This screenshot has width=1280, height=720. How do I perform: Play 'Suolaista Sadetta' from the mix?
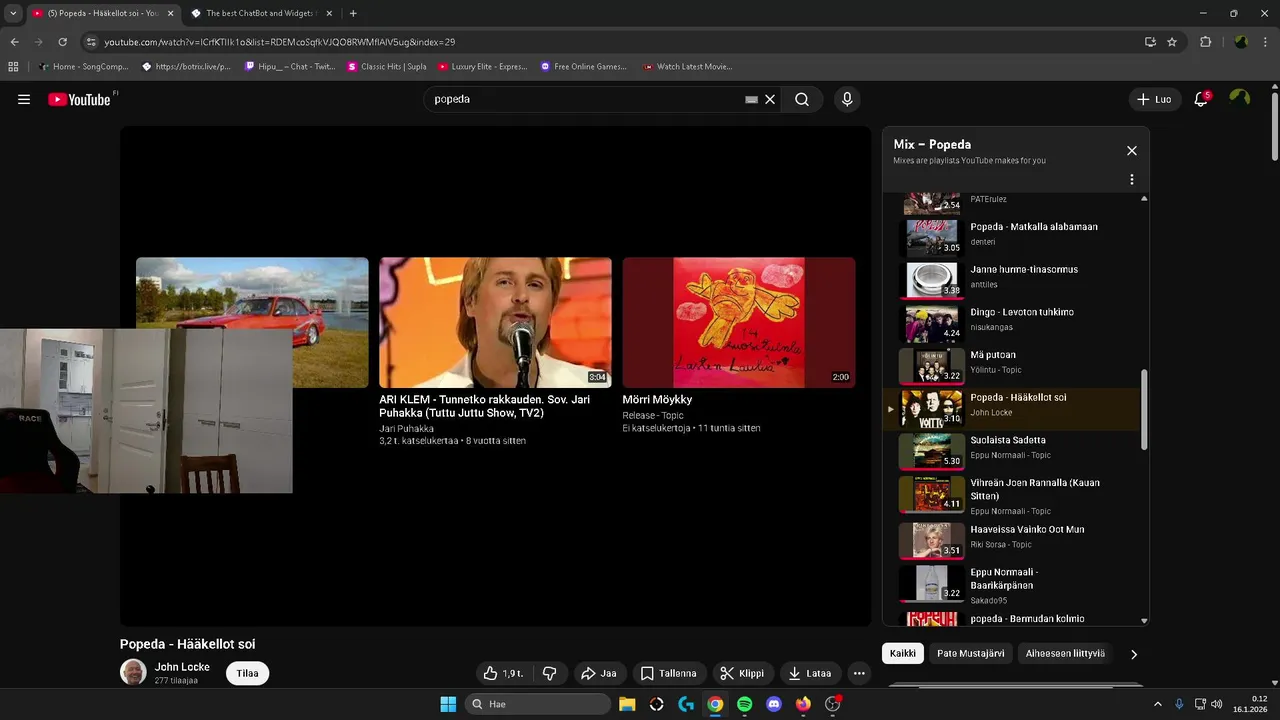pyautogui.click(x=1014, y=451)
